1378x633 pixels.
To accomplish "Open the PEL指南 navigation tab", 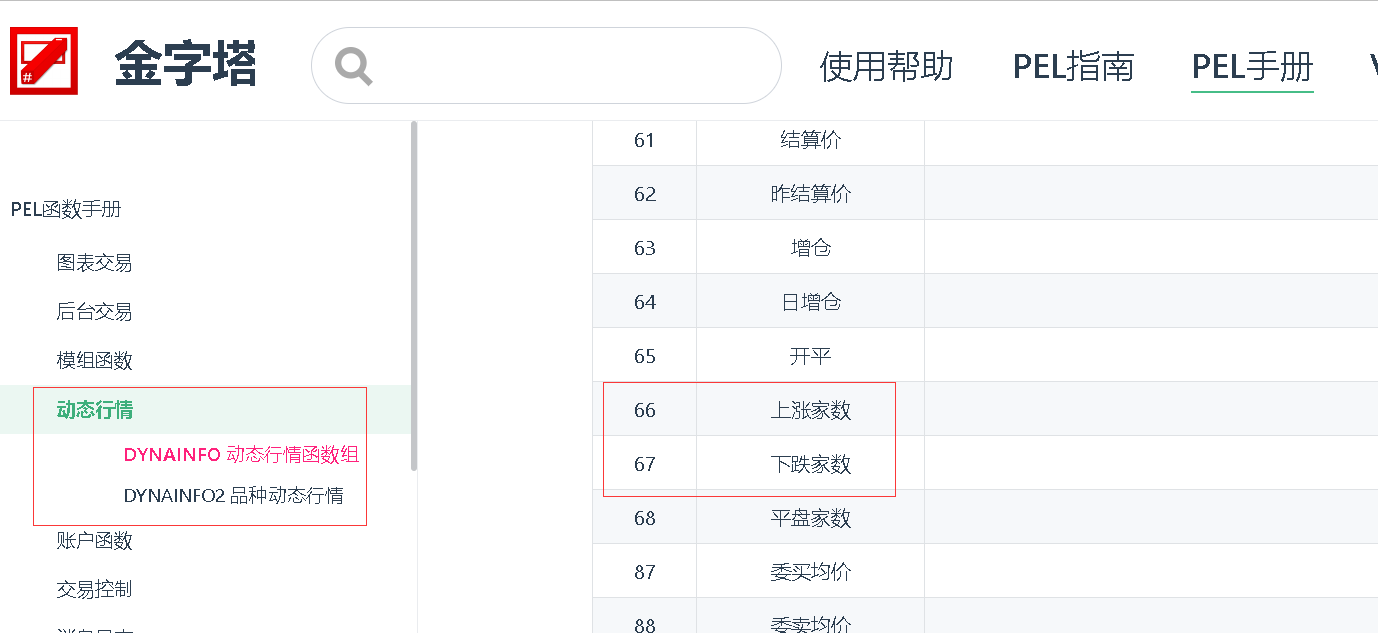I will pyautogui.click(x=1073, y=67).
